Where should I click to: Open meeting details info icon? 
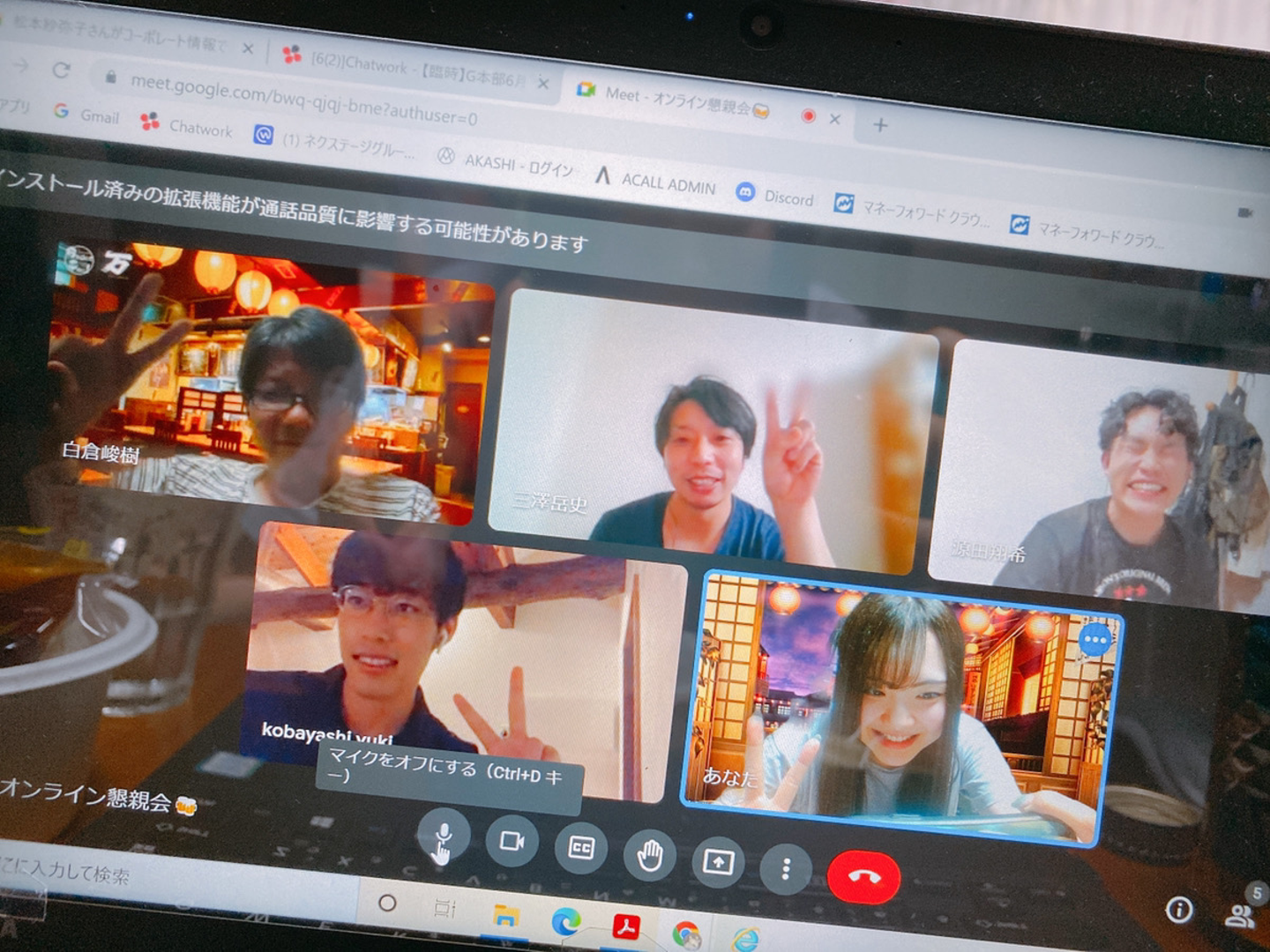pyautogui.click(x=1179, y=909)
